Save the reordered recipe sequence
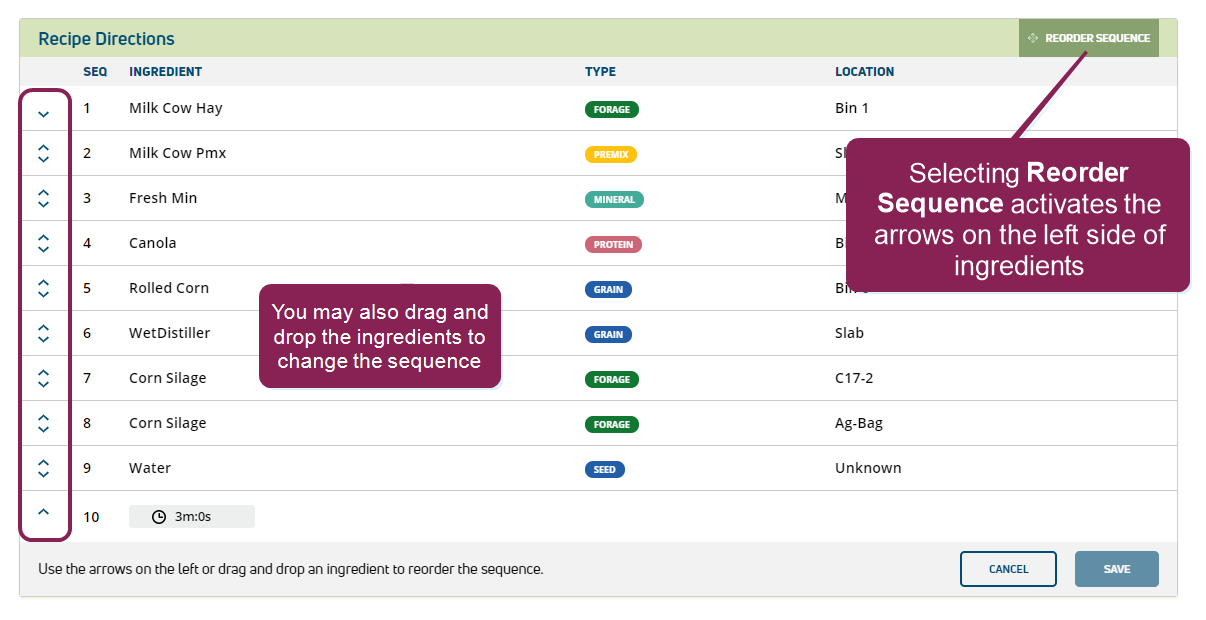Image resolution: width=1206 pixels, height=620 pixels. click(1116, 569)
